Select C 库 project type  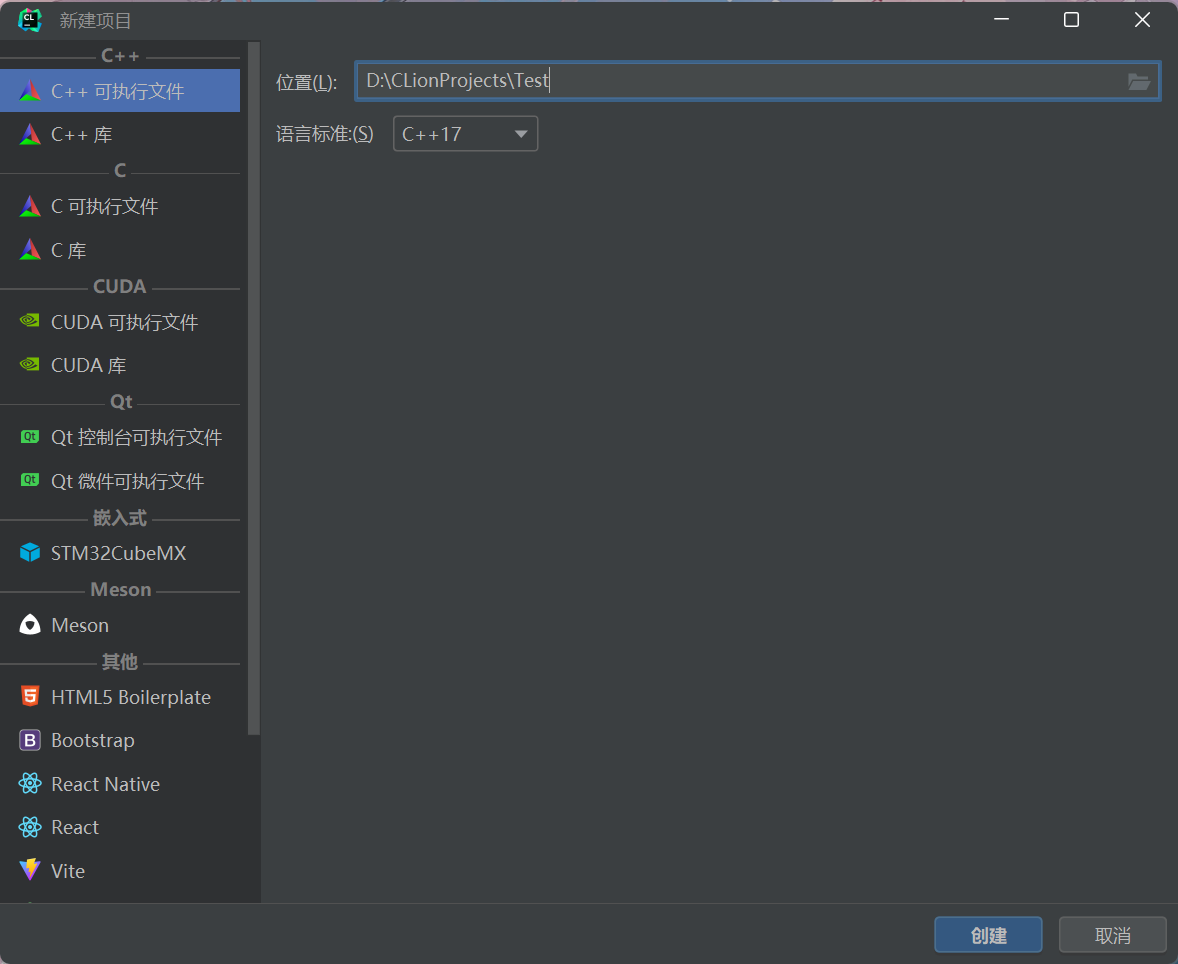[x=68, y=250]
